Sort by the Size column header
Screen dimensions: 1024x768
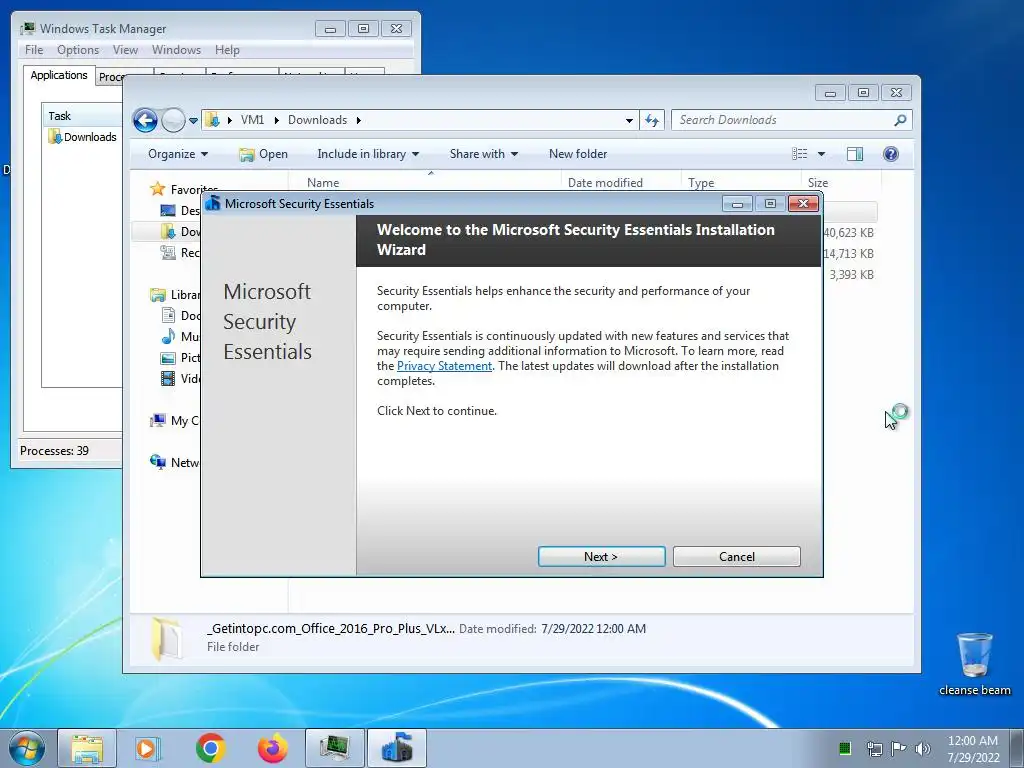841,183
